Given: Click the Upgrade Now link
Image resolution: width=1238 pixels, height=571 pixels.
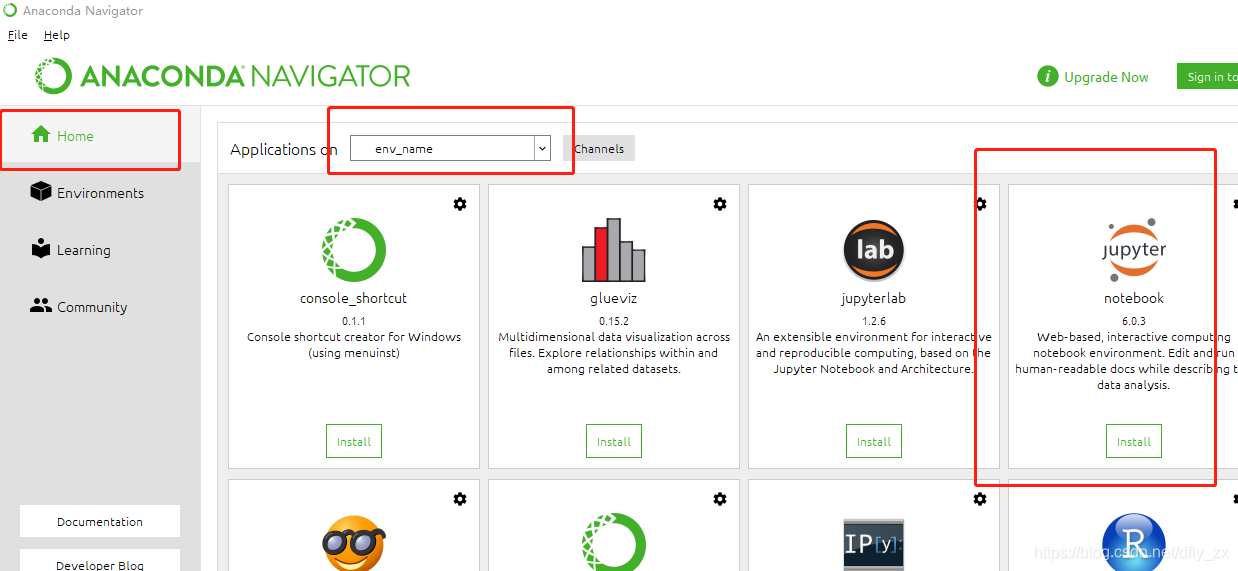Looking at the screenshot, I should [1106, 77].
